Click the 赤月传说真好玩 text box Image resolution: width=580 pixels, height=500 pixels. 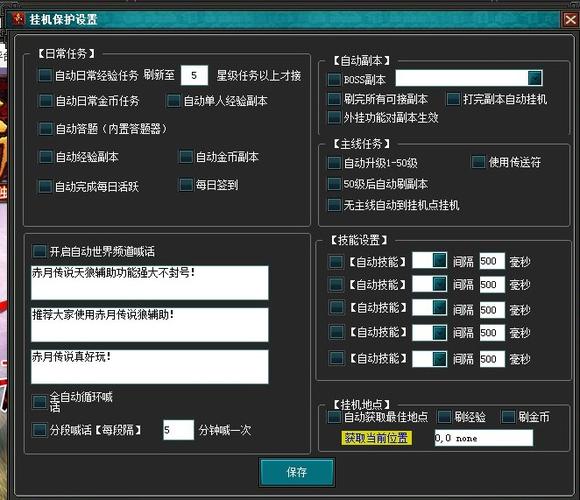pos(150,367)
